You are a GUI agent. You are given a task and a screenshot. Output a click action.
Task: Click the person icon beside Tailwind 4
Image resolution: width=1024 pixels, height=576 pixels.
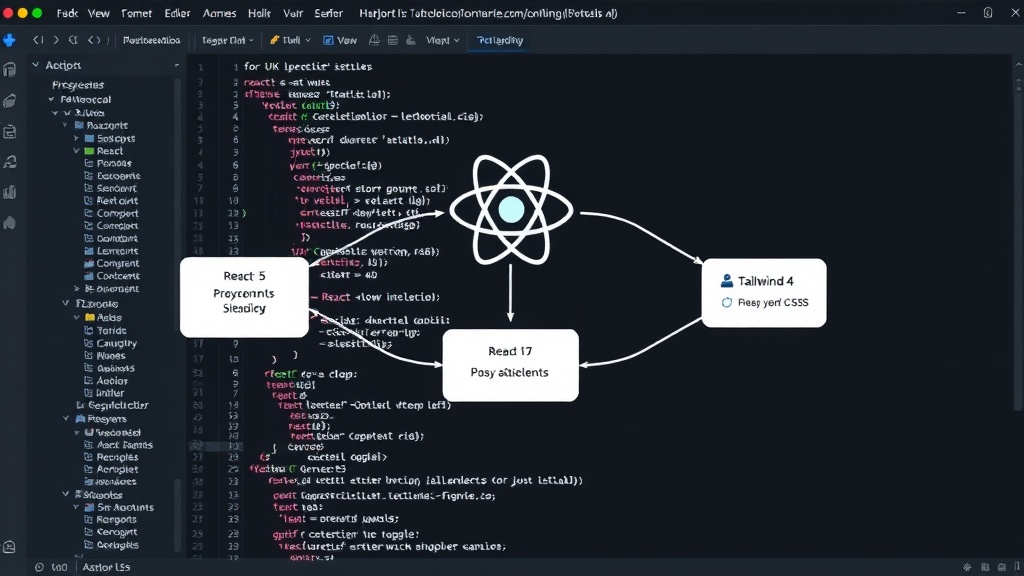[727, 281]
